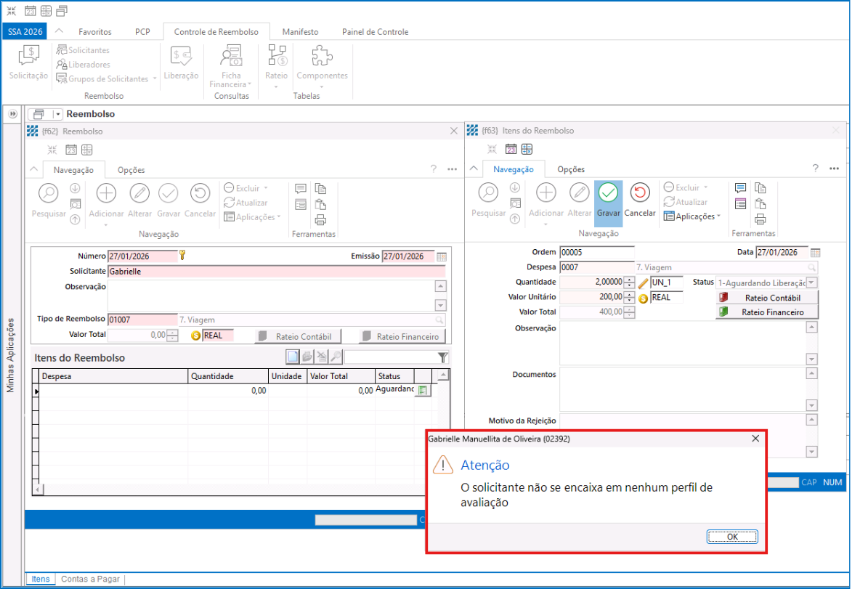Switch to the Manifesto ribbon tab

[x=300, y=32]
